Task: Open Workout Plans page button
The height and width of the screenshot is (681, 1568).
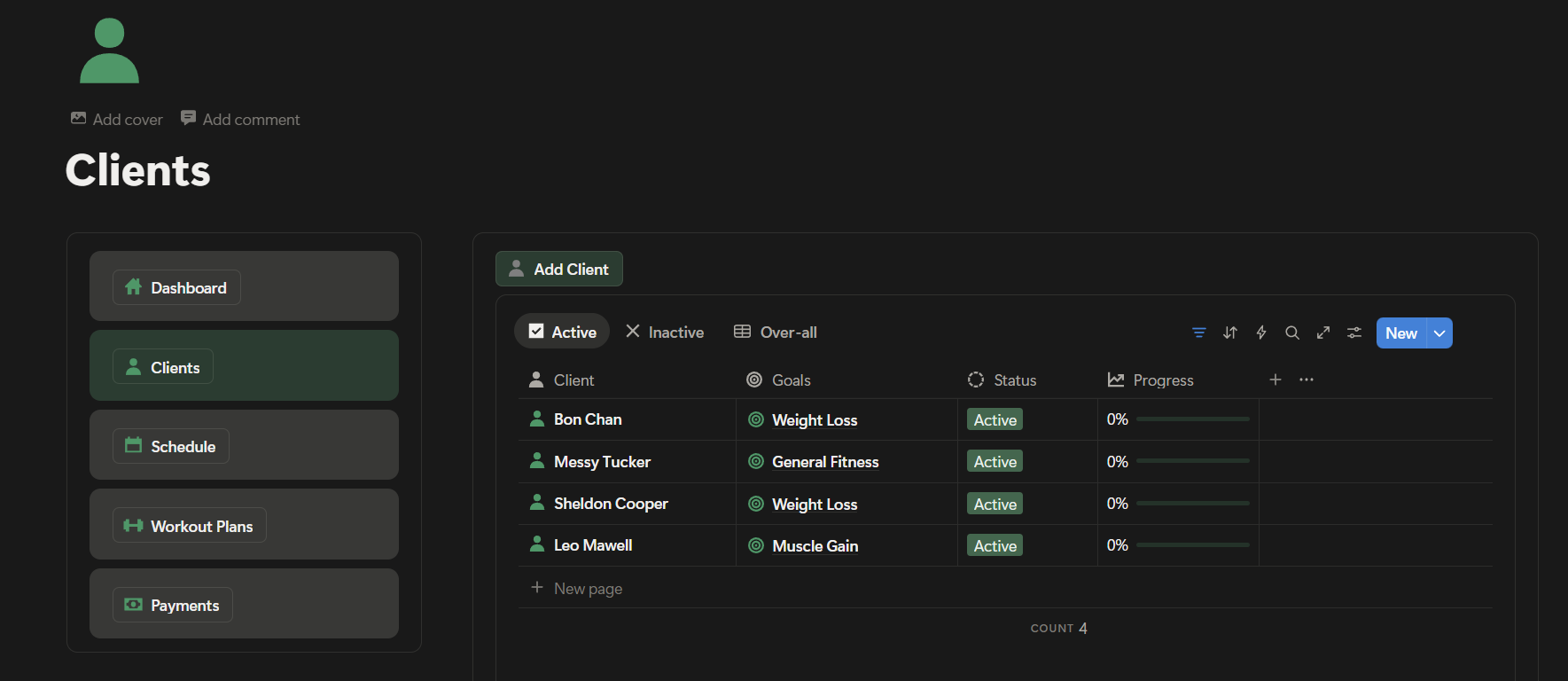Action: point(190,526)
